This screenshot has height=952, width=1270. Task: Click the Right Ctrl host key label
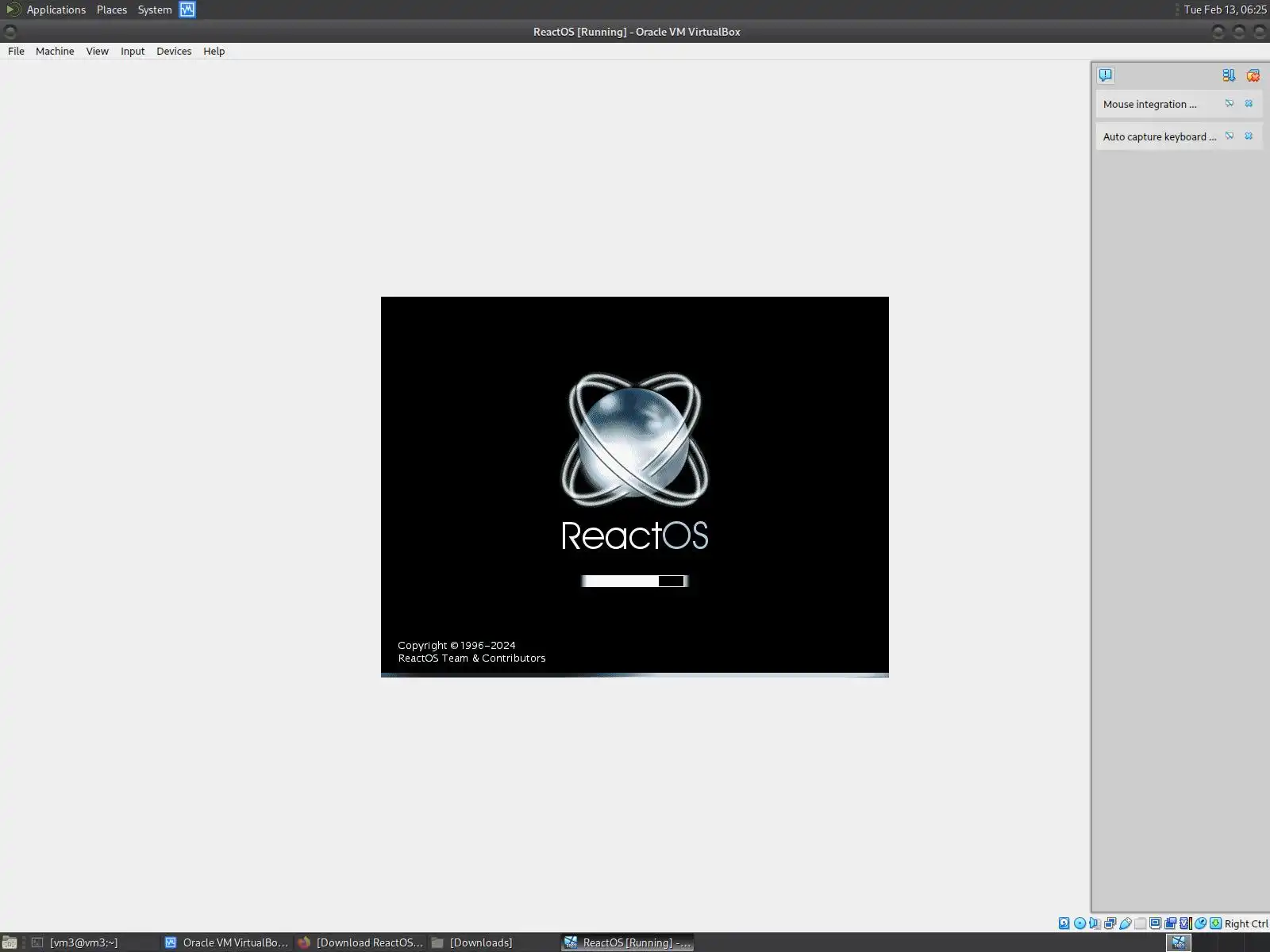(x=1246, y=923)
